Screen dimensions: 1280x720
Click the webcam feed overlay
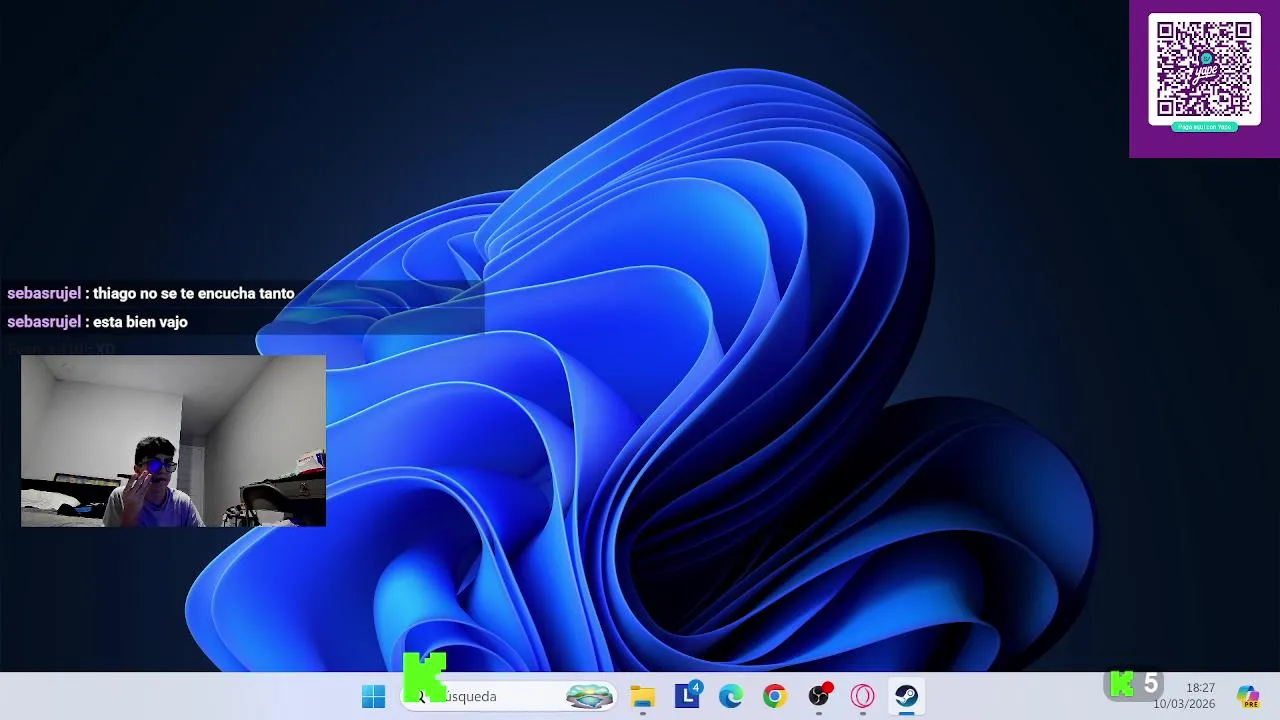[x=173, y=441]
